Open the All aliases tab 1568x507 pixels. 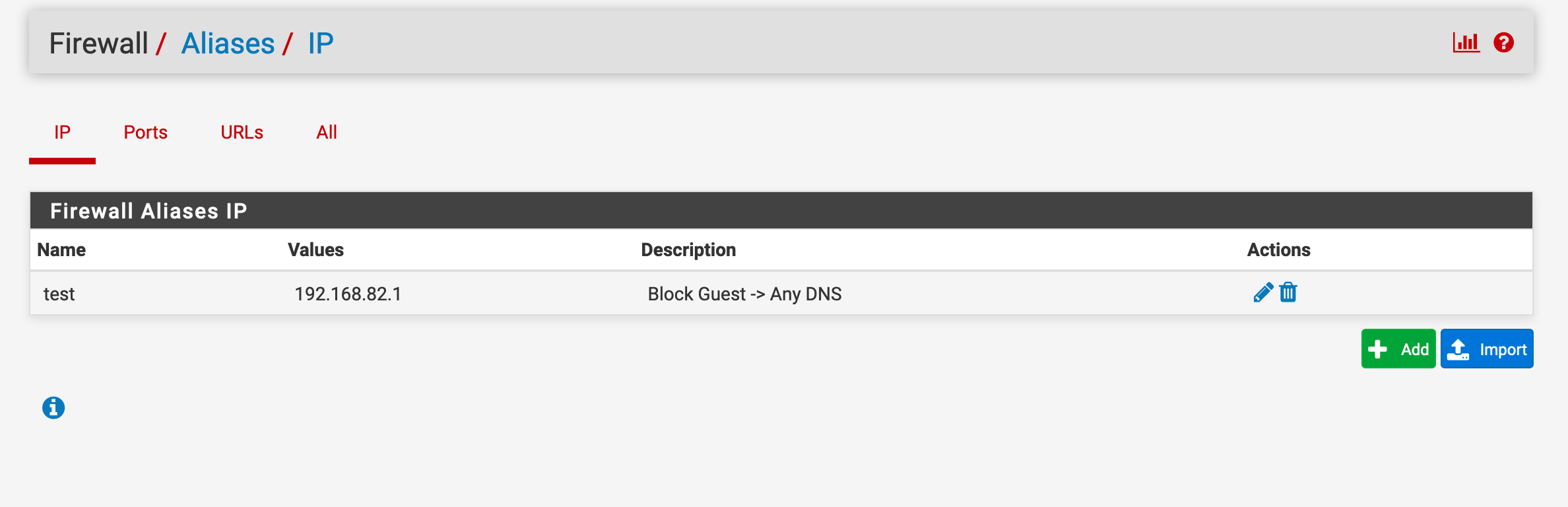pos(327,133)
